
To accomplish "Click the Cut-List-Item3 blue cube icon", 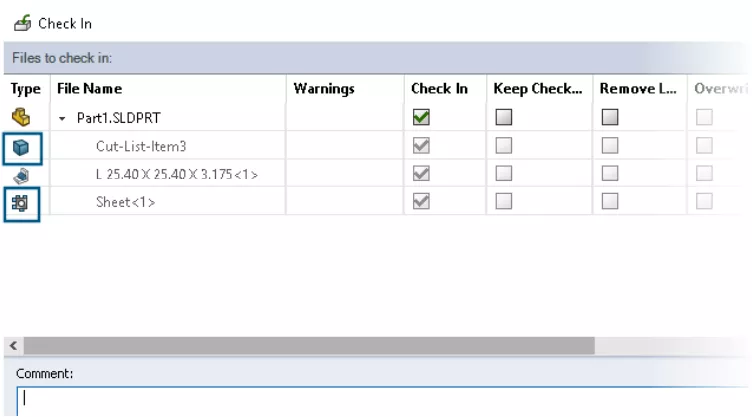I will (21, 145).
